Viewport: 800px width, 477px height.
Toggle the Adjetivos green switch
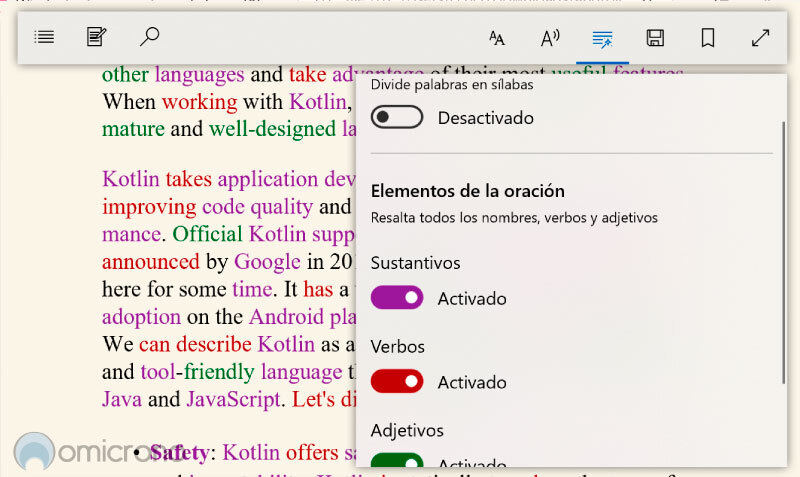click(x=397, y=460)
